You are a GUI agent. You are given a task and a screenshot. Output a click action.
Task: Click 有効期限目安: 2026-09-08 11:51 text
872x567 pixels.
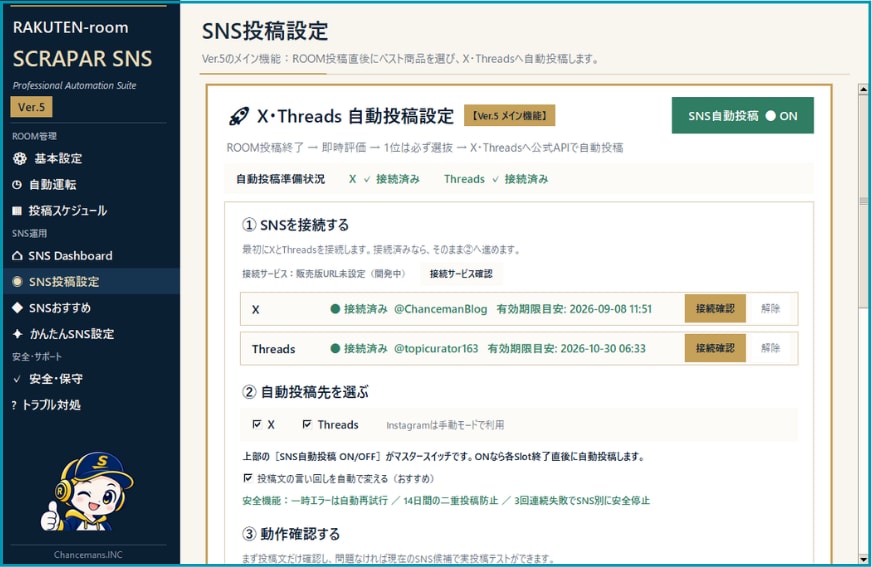pos(574,309)
